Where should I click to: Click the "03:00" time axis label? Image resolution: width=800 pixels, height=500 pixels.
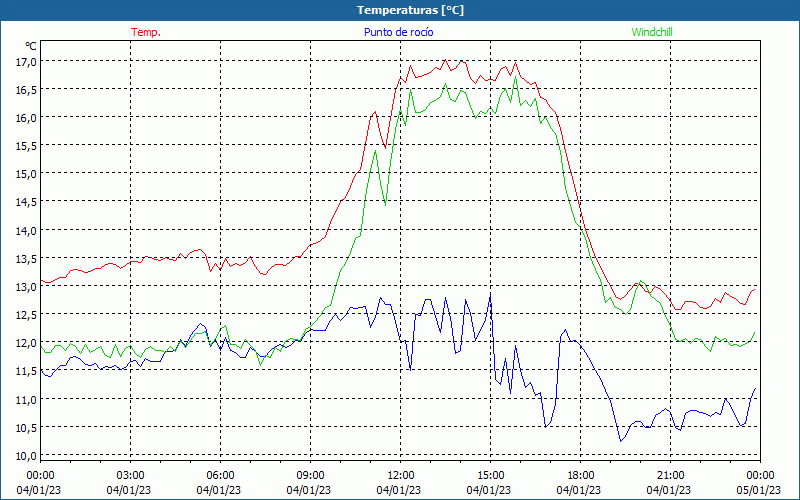(x=131, y=476)
